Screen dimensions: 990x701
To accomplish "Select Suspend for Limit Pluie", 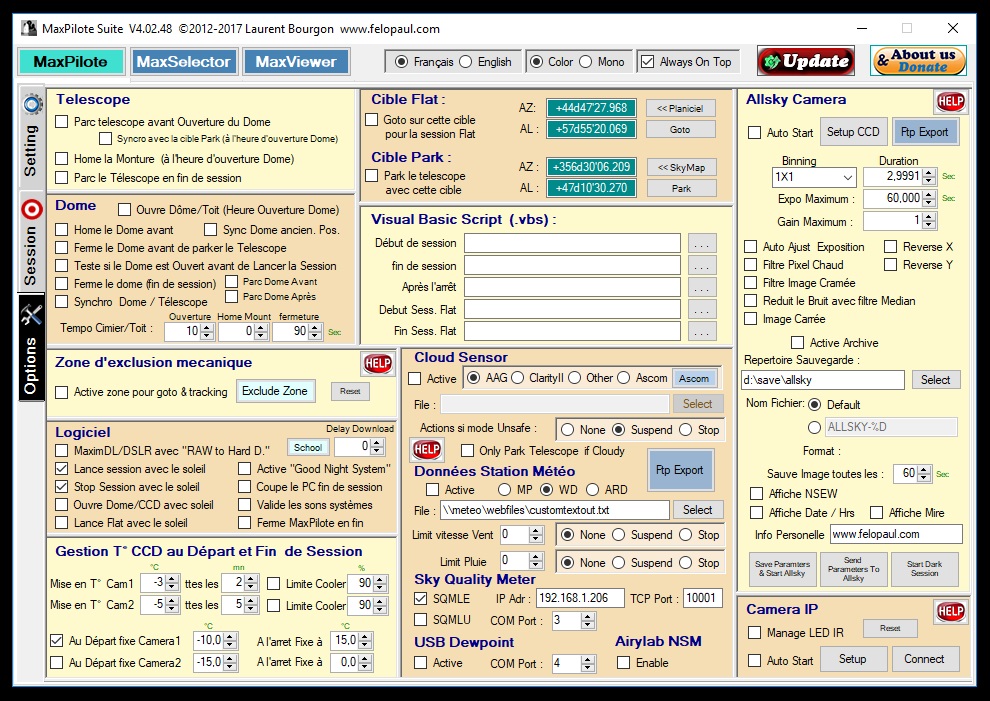I will pyautogui.click(x=619, y=563).
